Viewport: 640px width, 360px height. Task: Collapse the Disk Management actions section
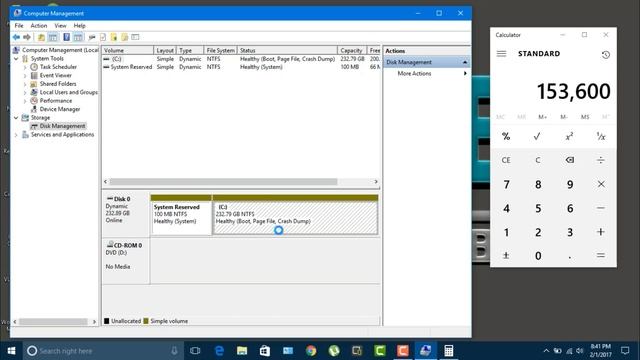pyautogui.click(x=465, y=62)
